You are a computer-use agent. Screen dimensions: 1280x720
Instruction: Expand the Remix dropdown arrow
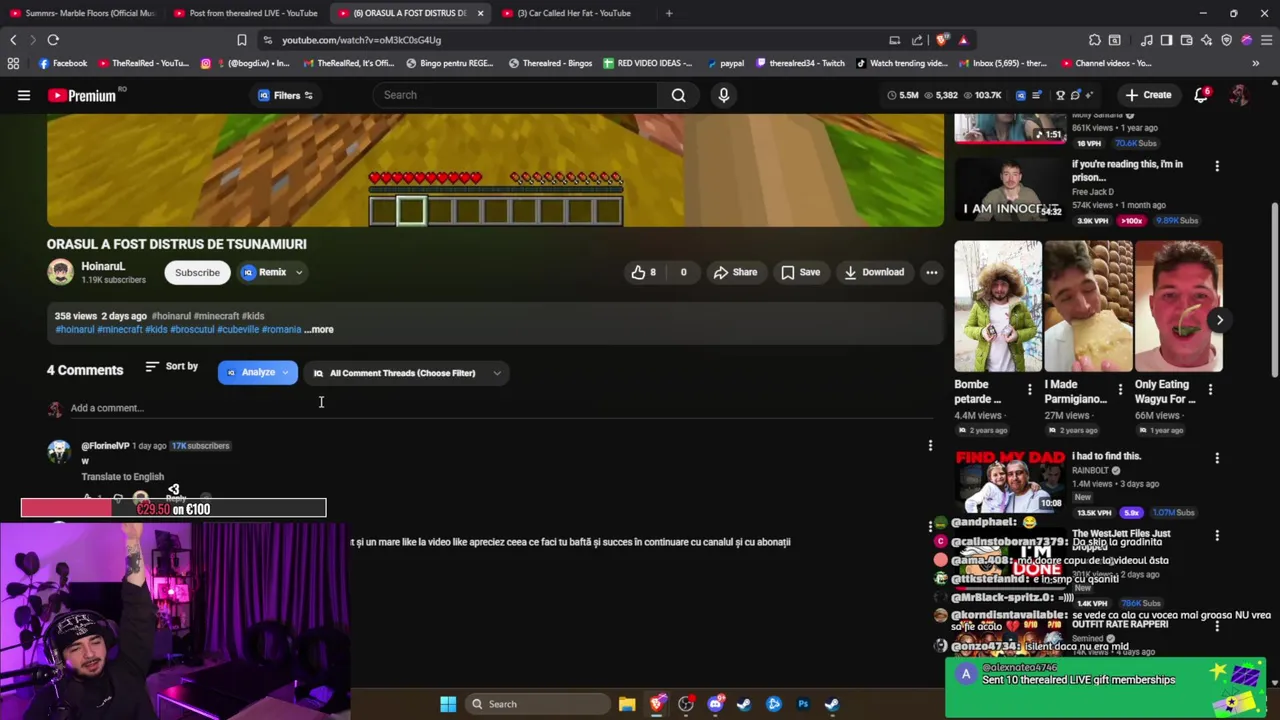tap(299, 272)
